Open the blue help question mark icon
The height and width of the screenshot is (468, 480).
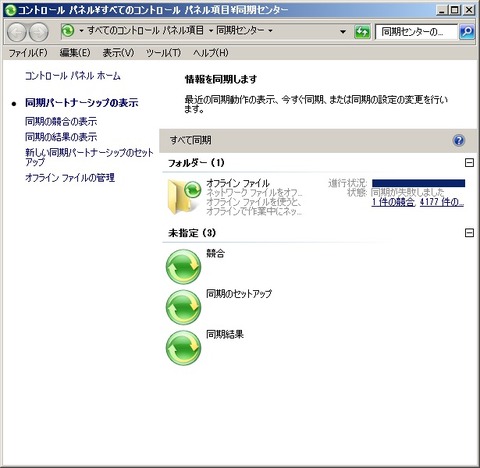459,140
